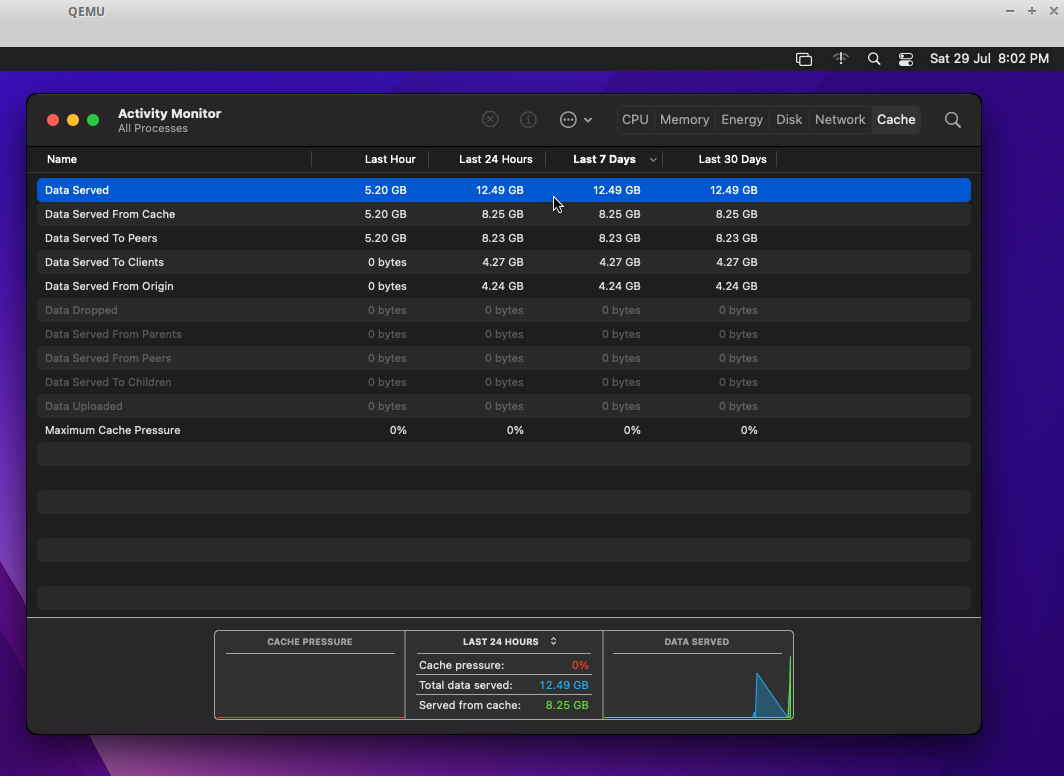This screenshot has height=776, width=1064.
Task: Switch to the Memory tab
Action: click(684, 120)
